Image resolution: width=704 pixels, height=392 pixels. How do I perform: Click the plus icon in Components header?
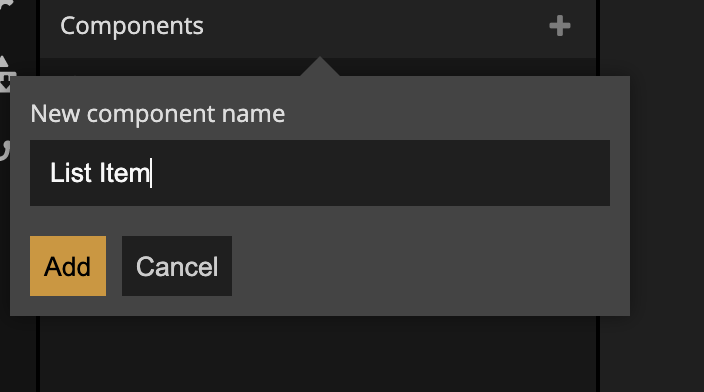point(560,26)
